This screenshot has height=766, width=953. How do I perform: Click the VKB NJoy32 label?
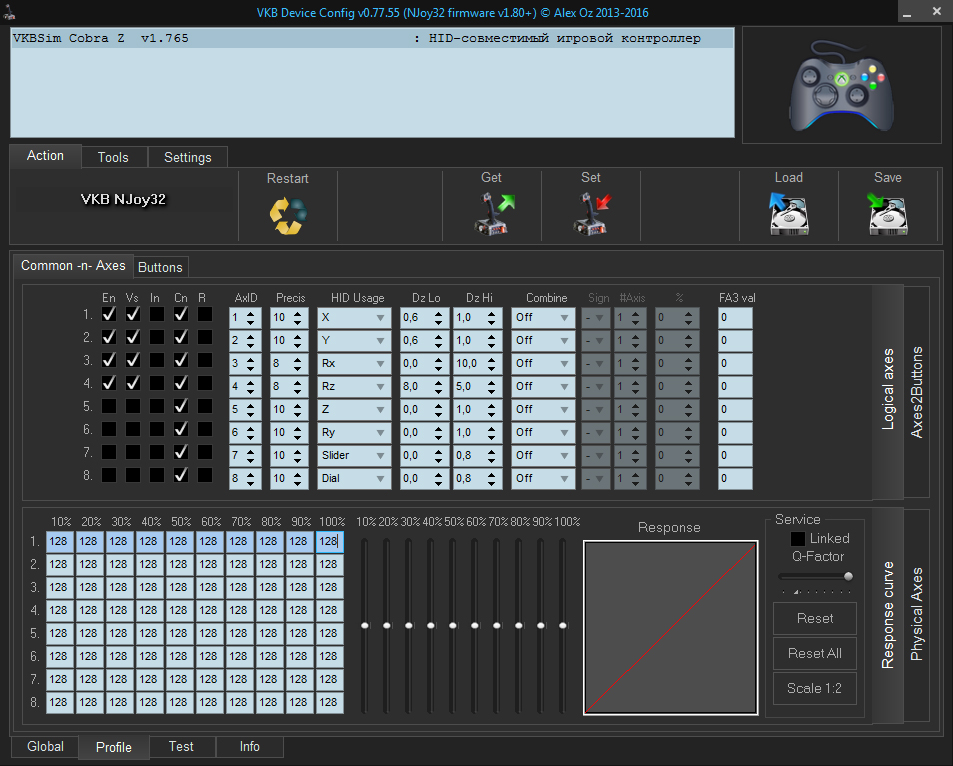(123, 199)
